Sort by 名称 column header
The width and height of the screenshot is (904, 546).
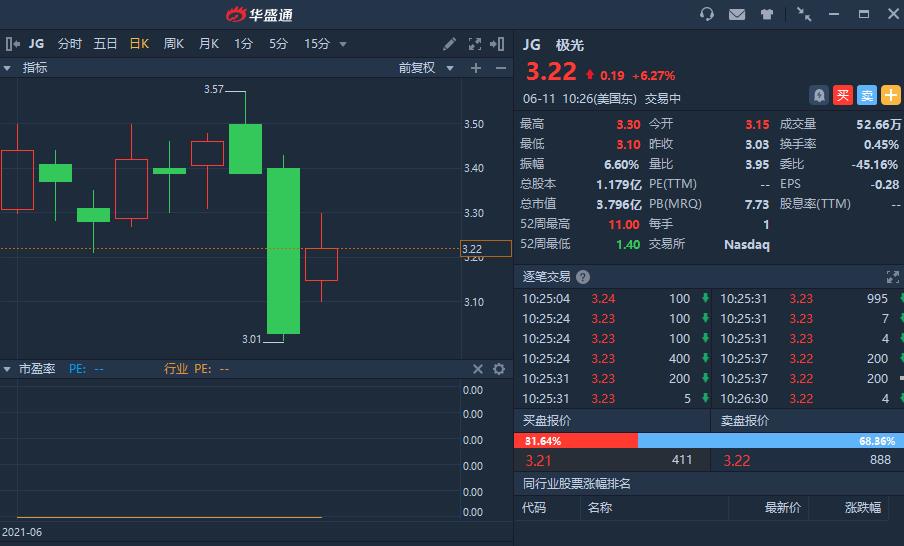click(600, 508)
